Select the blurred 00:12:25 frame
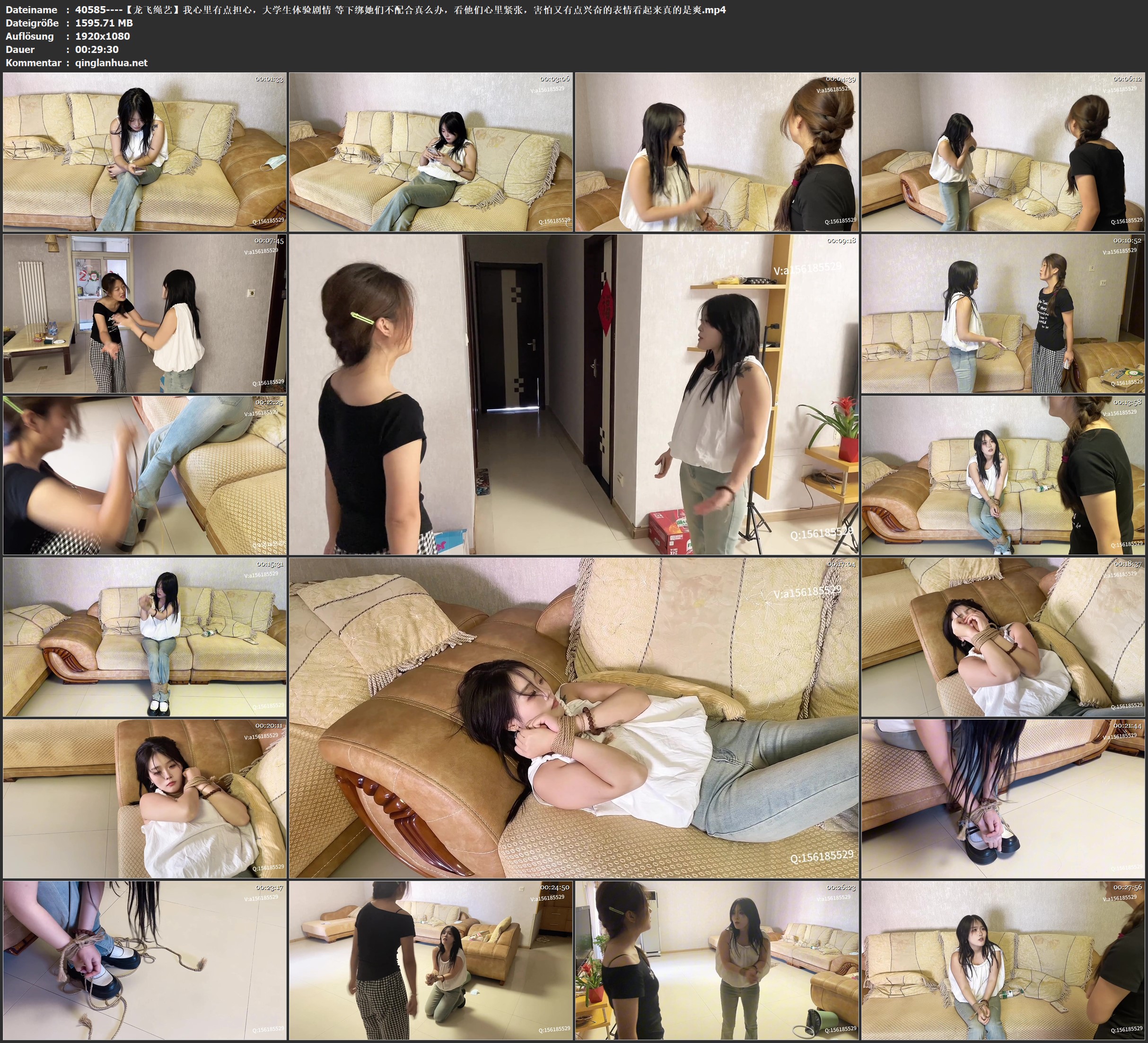 [145, 475]
